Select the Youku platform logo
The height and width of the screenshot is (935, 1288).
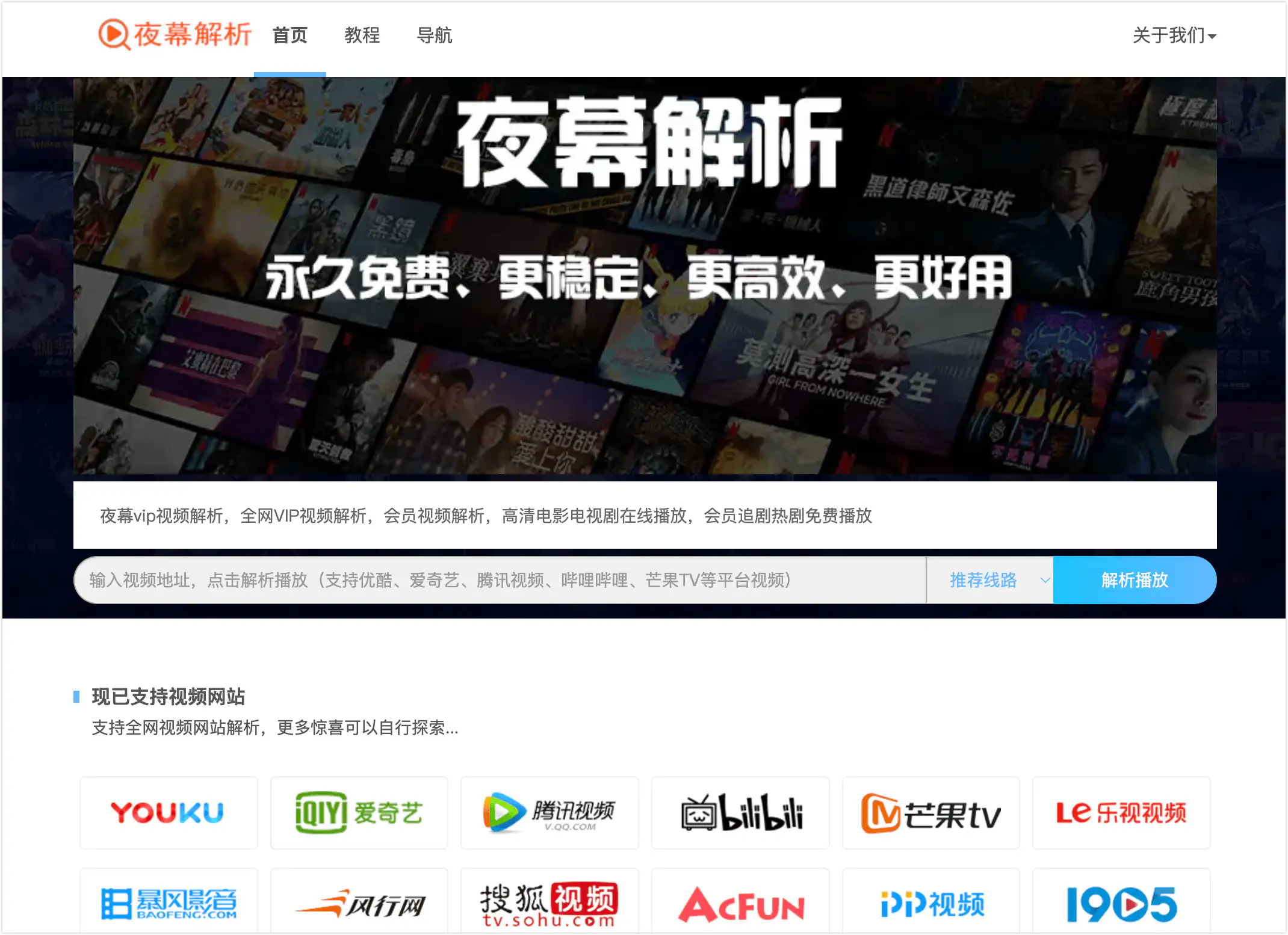pos(169,813)
